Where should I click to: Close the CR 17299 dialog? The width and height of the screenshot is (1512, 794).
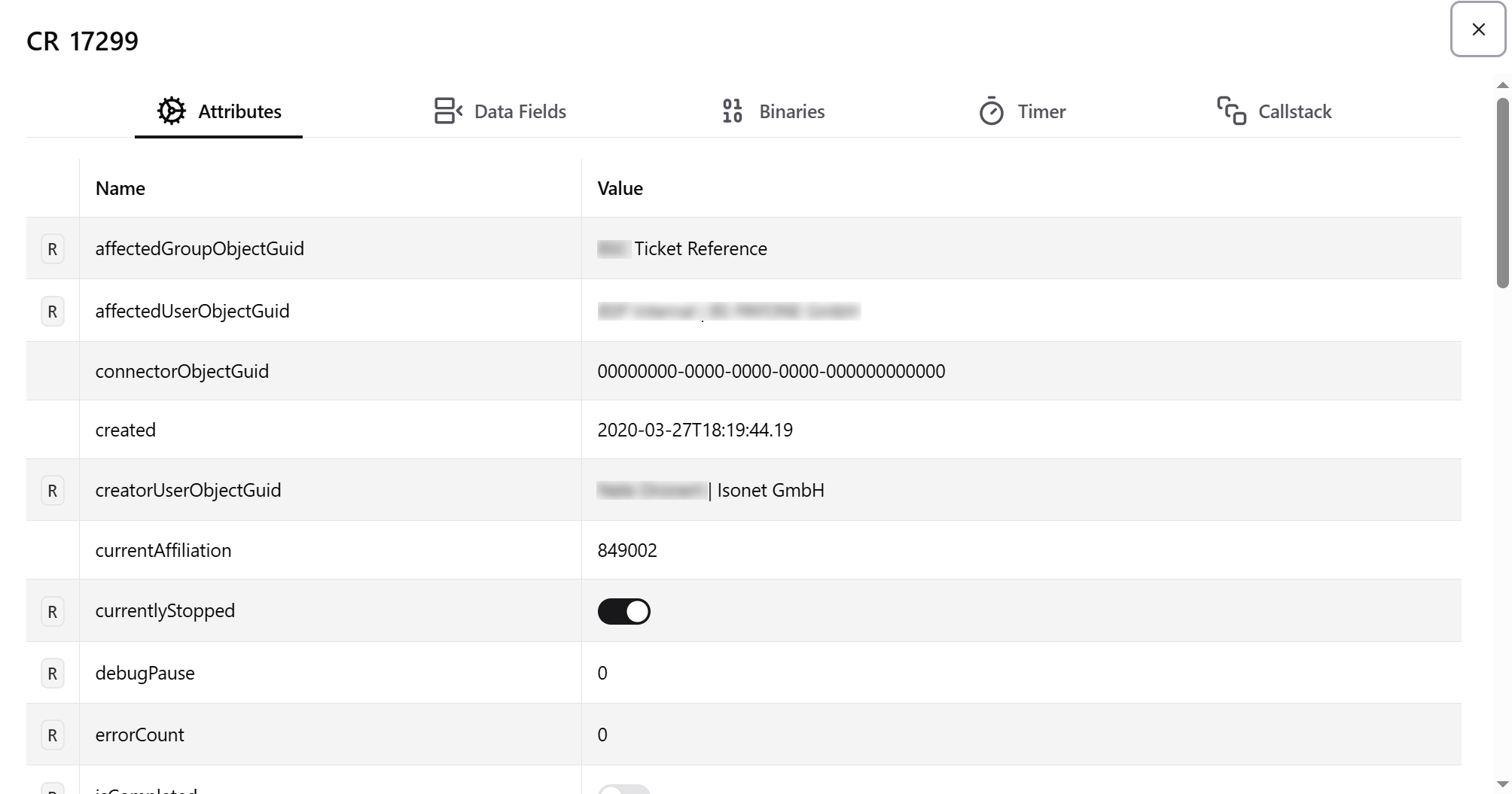[x=1478, y=29]
